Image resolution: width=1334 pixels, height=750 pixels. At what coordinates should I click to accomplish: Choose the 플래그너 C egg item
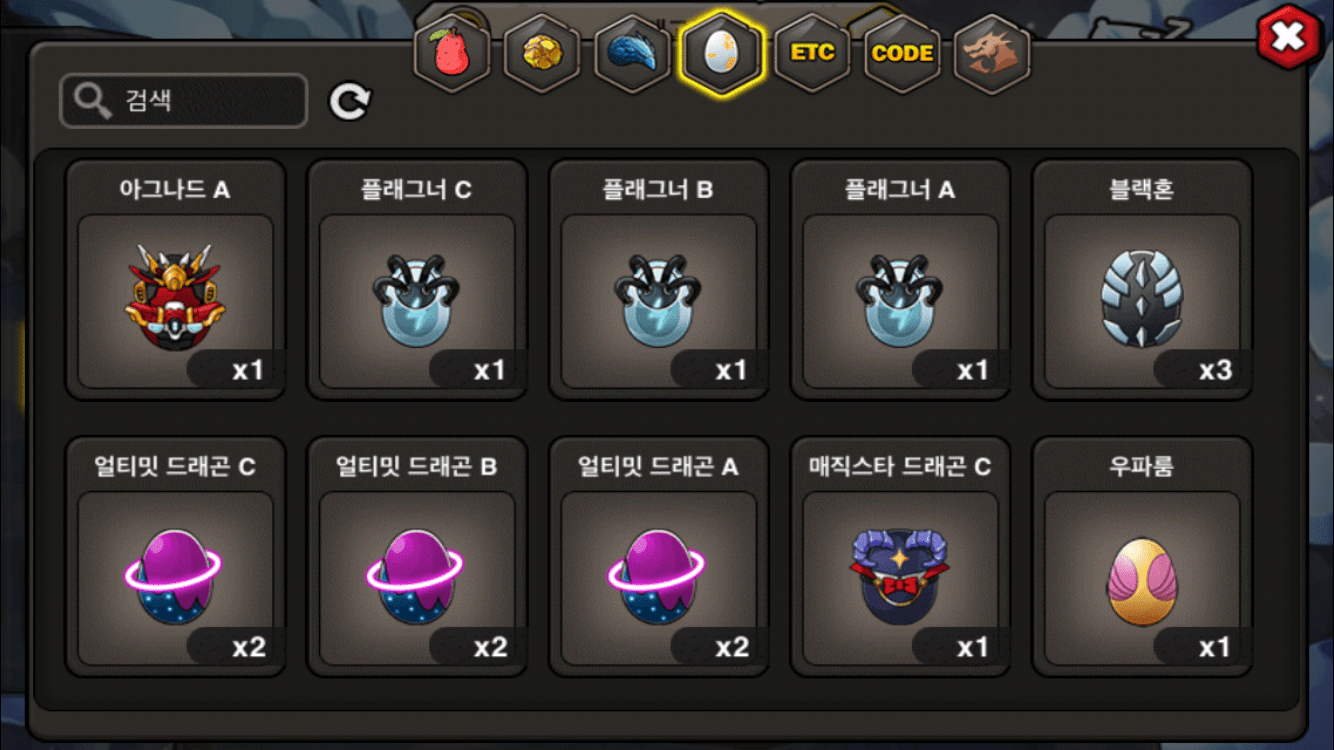coord(417,279)
